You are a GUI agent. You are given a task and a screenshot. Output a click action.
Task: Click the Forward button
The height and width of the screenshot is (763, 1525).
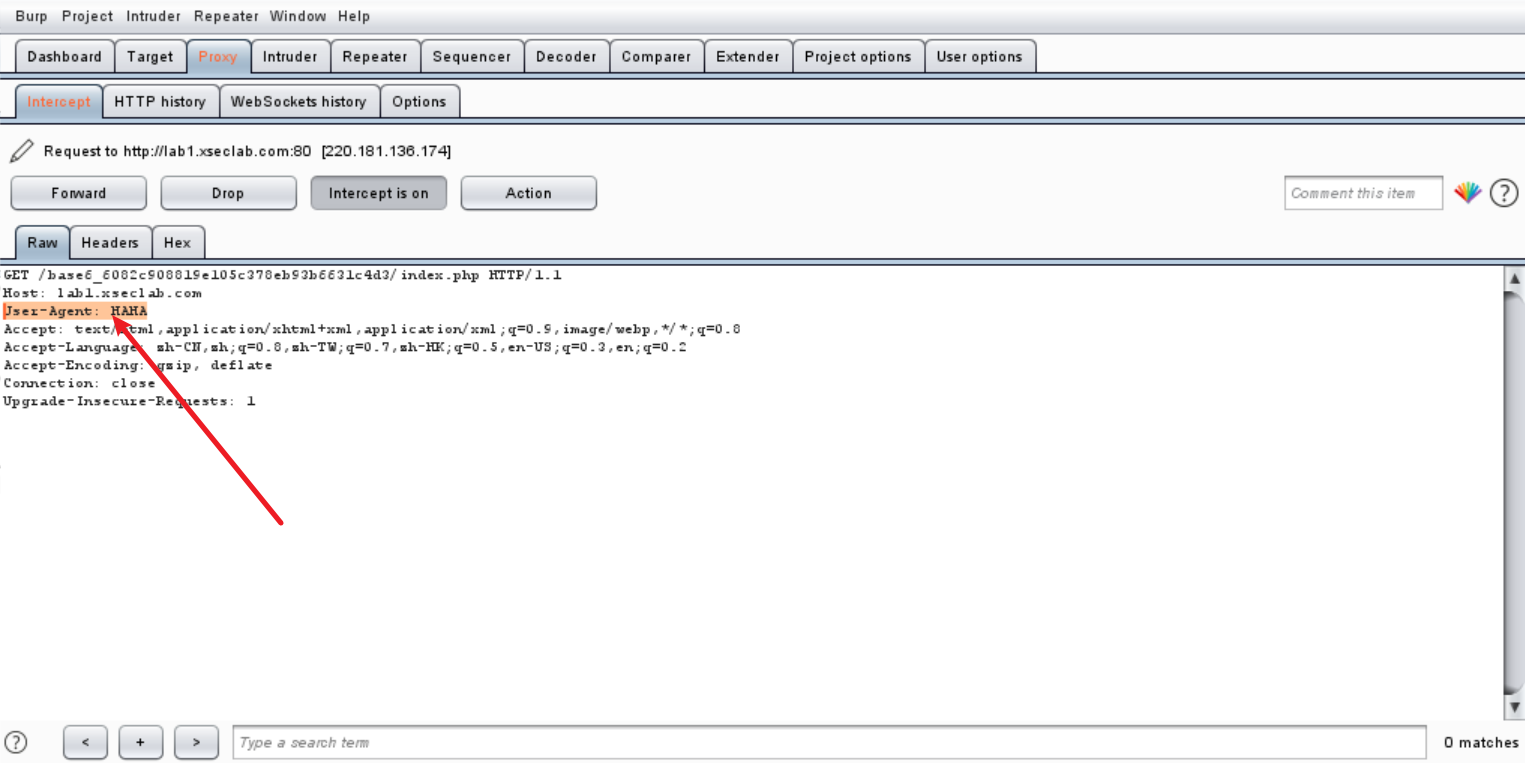tap(79, 193)
